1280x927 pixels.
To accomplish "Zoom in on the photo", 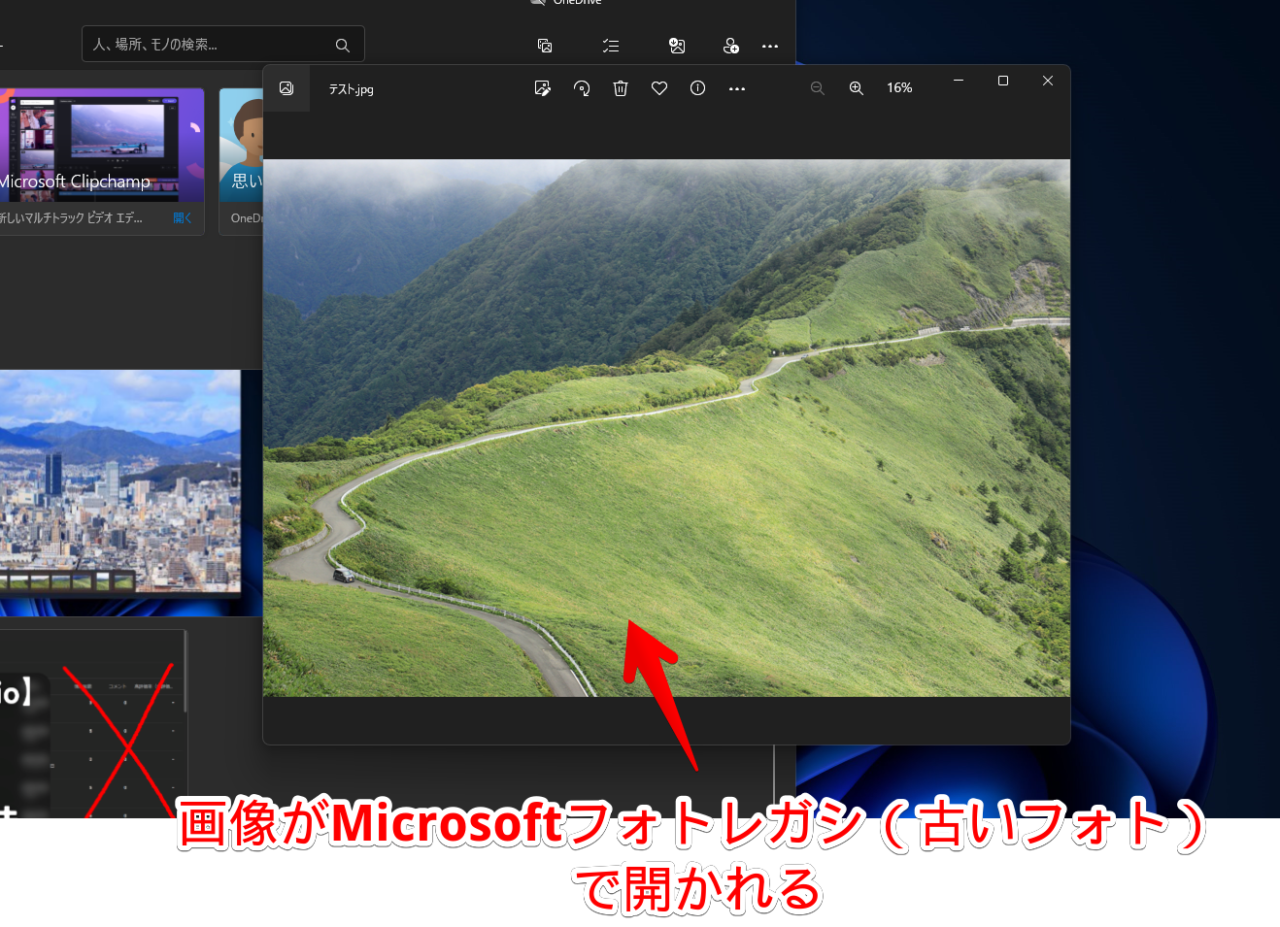I will 856,88.
